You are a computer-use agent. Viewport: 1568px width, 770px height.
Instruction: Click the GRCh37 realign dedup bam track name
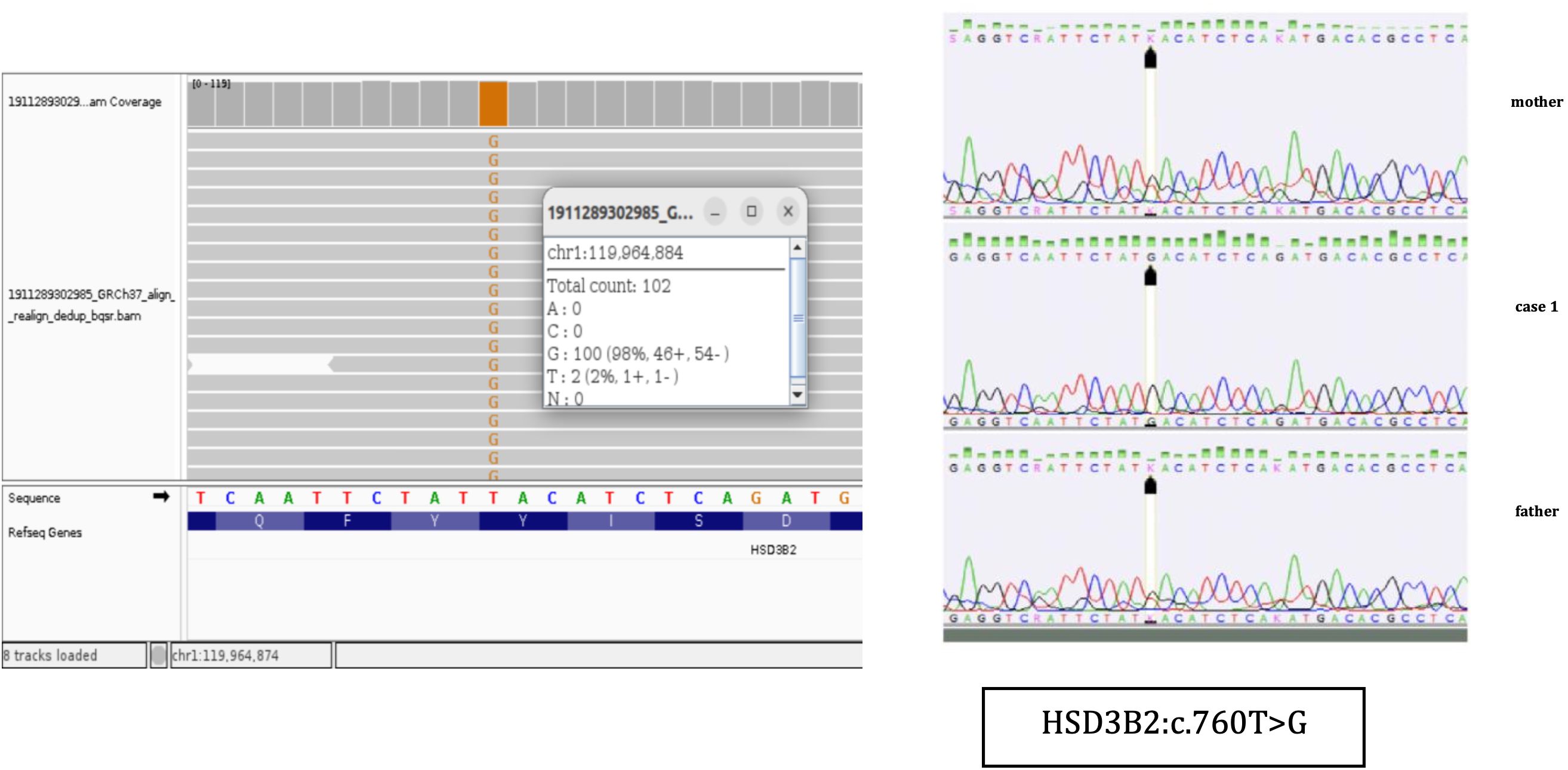[x=91, y=305]
